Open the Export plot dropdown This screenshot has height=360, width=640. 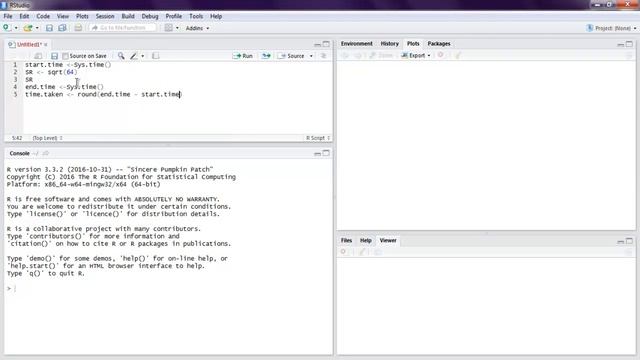click(416, 56)
